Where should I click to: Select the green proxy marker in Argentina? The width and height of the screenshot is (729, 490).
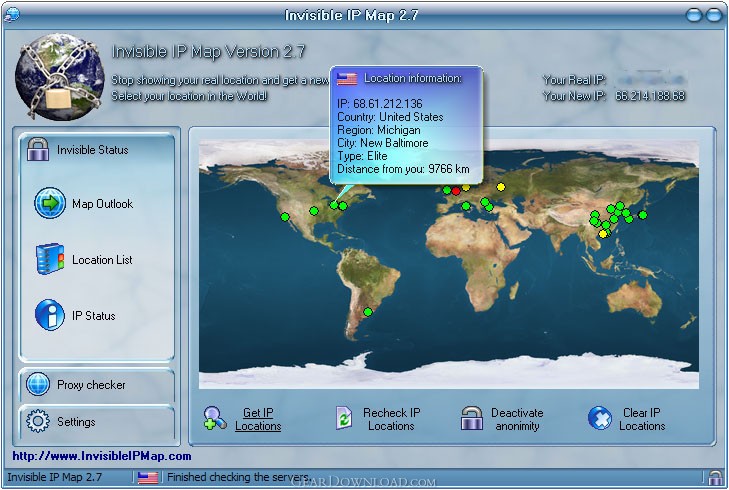click(368, 312)
